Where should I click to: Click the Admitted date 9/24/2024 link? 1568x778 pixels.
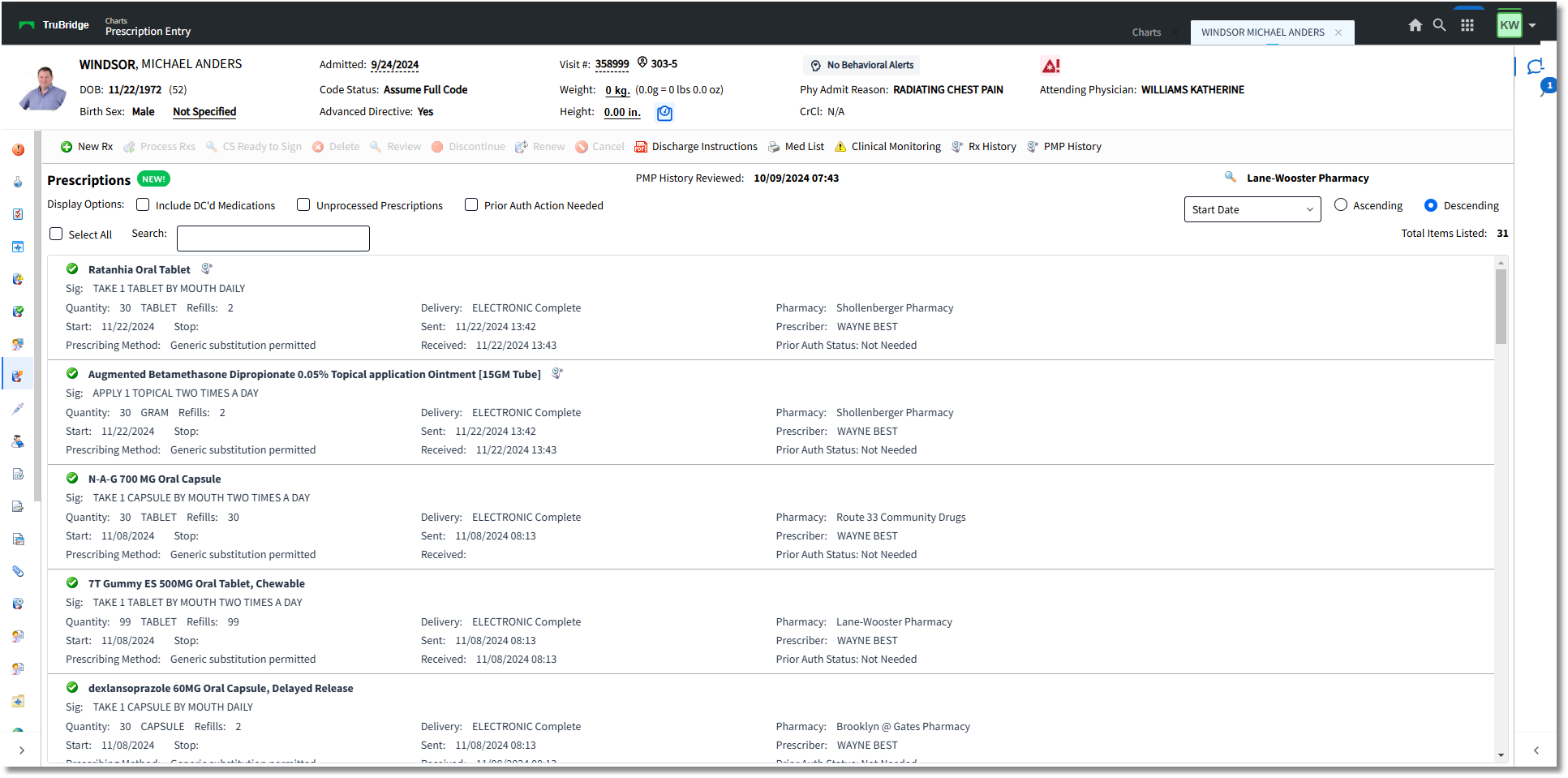[x=395, y=65]
